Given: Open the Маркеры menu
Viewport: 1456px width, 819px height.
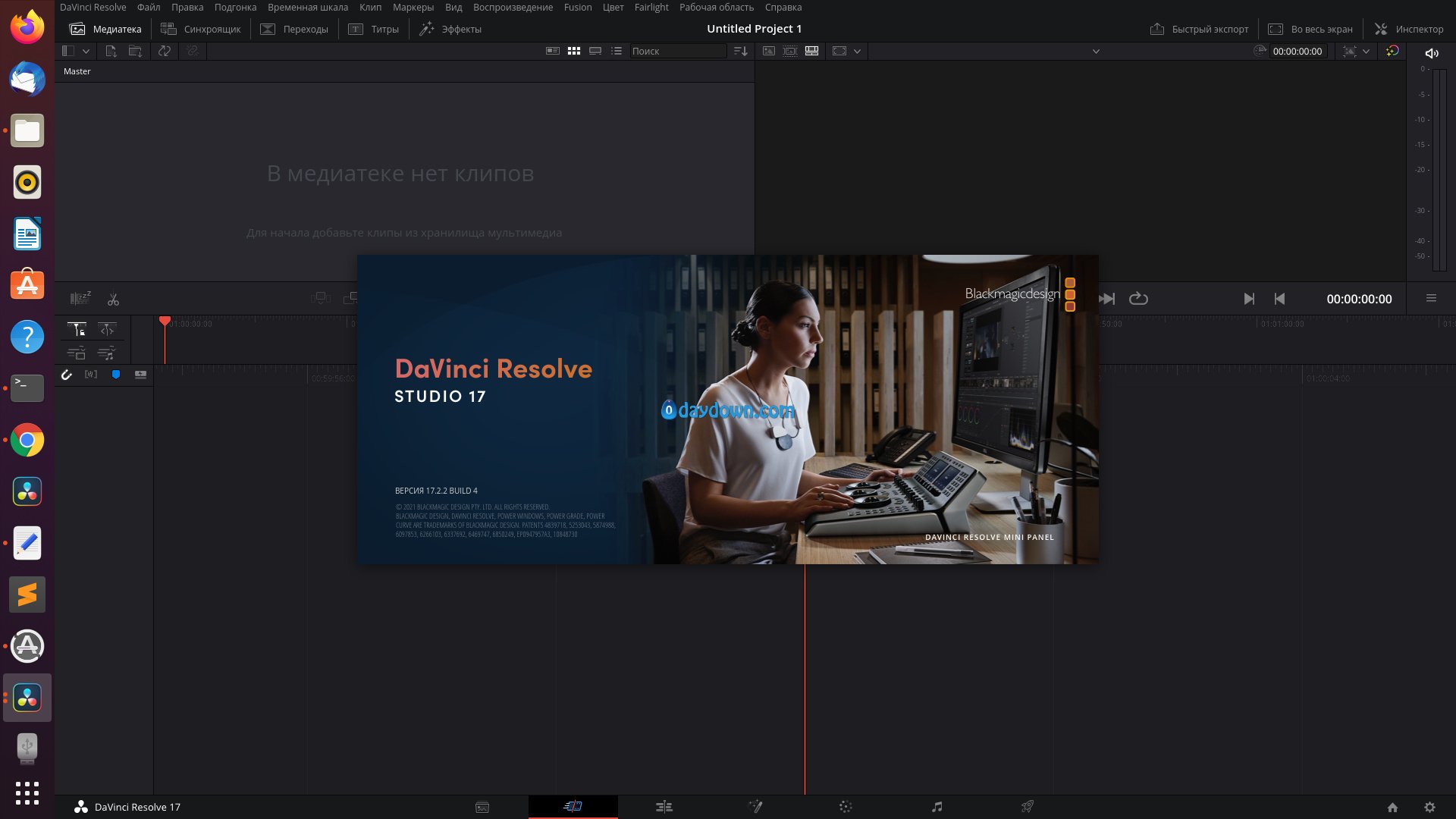Looking at the screenshot, I should click(x=413, y=8).
